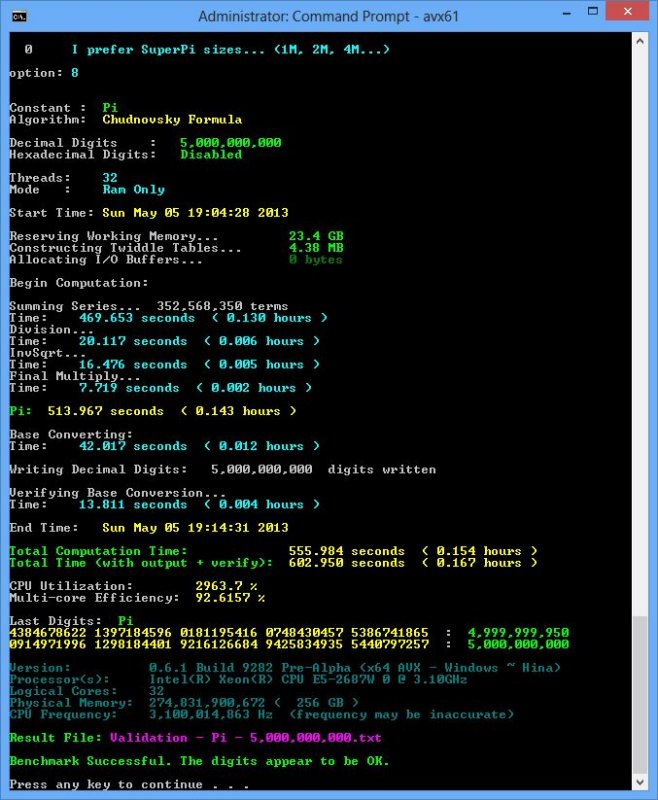The width and height of the screenshot is (658, 800).
Task: Click the scrollbar up arrow
Action: coord(640,41)
